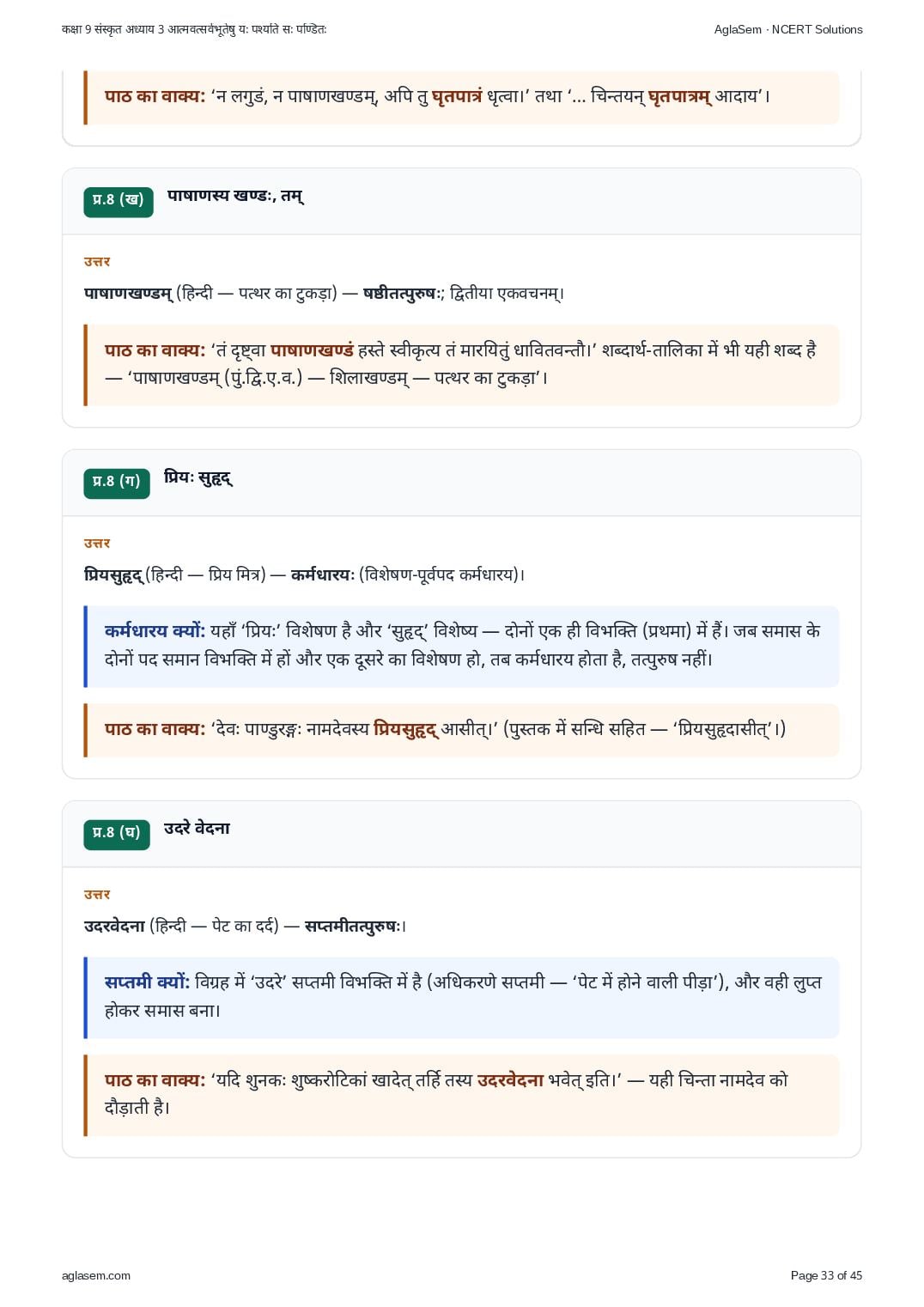Click the उत्तर label under प्र.8 (ग)
The height and width of the screenshot is (1307, 924).
(97, 544)
